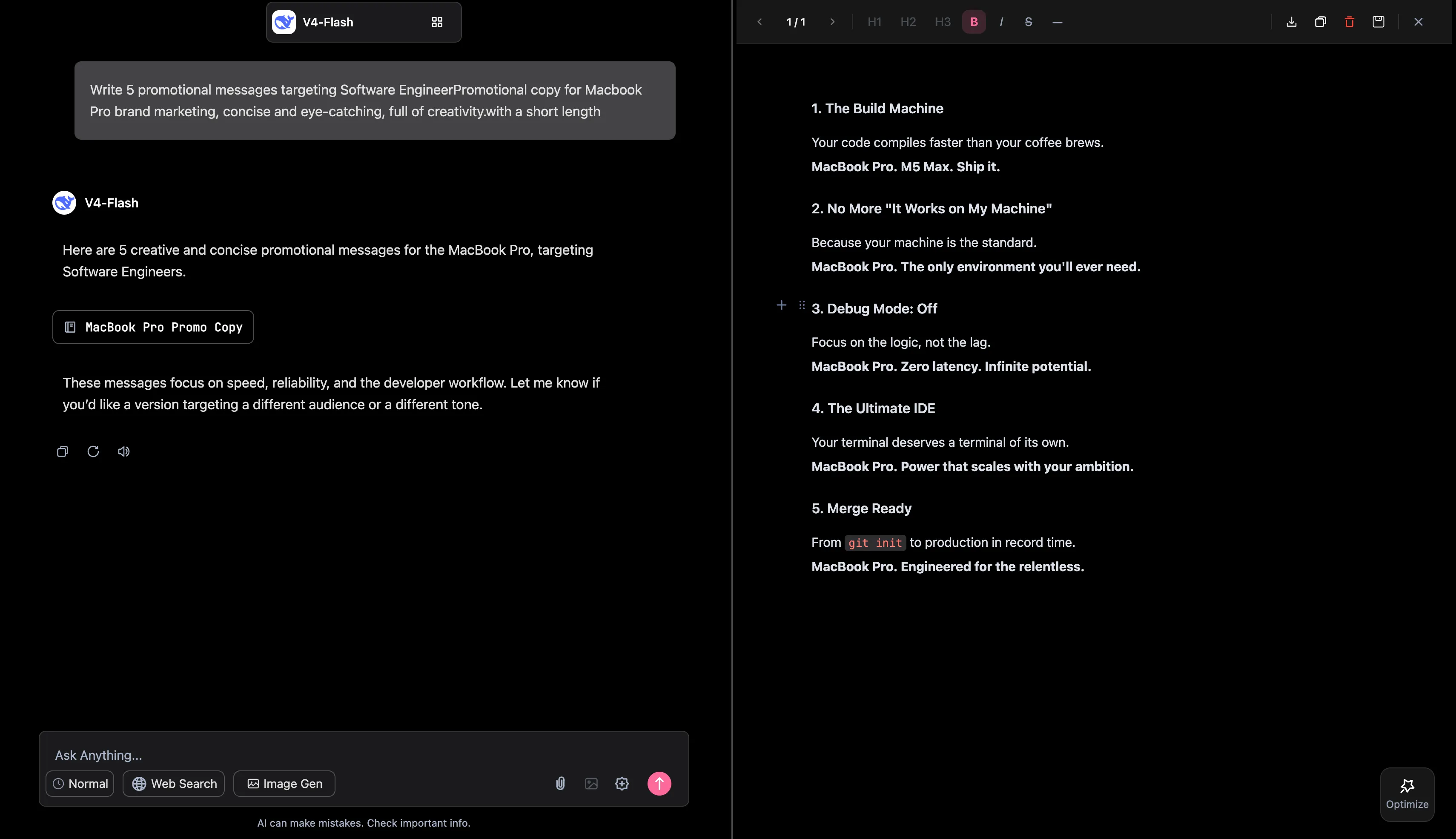Click the reply paragraph starting "These messages focus on speed"
This screenshot has height=839, width=1456.
[x=331, y=394]
